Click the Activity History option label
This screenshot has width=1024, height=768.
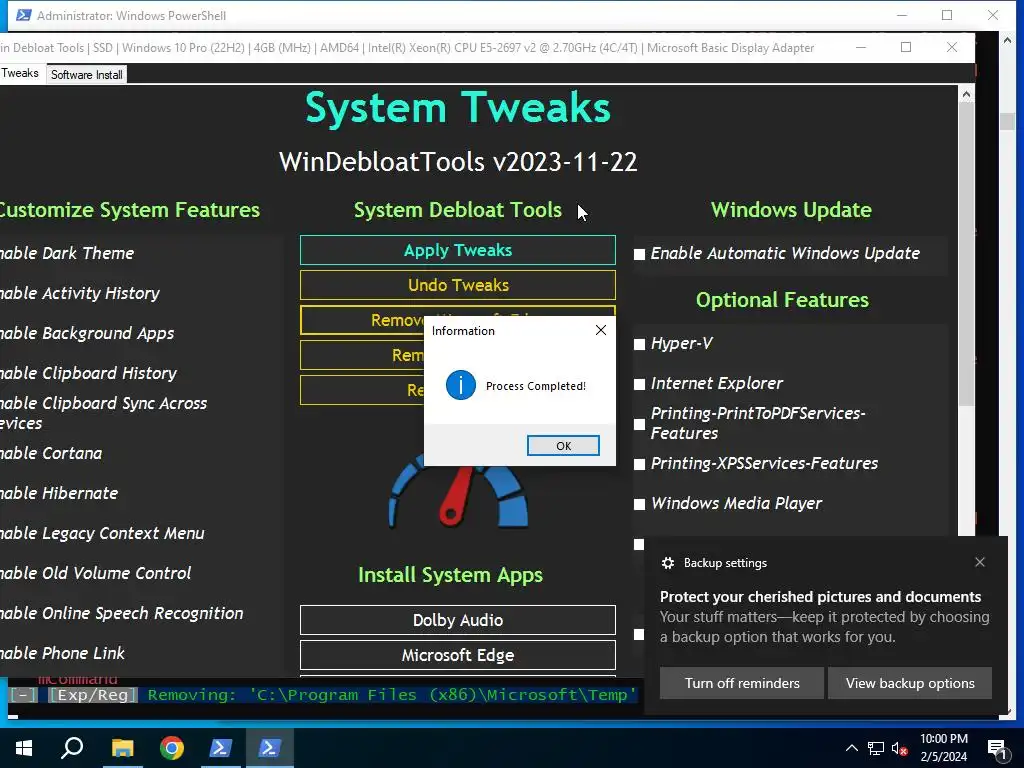80,293
